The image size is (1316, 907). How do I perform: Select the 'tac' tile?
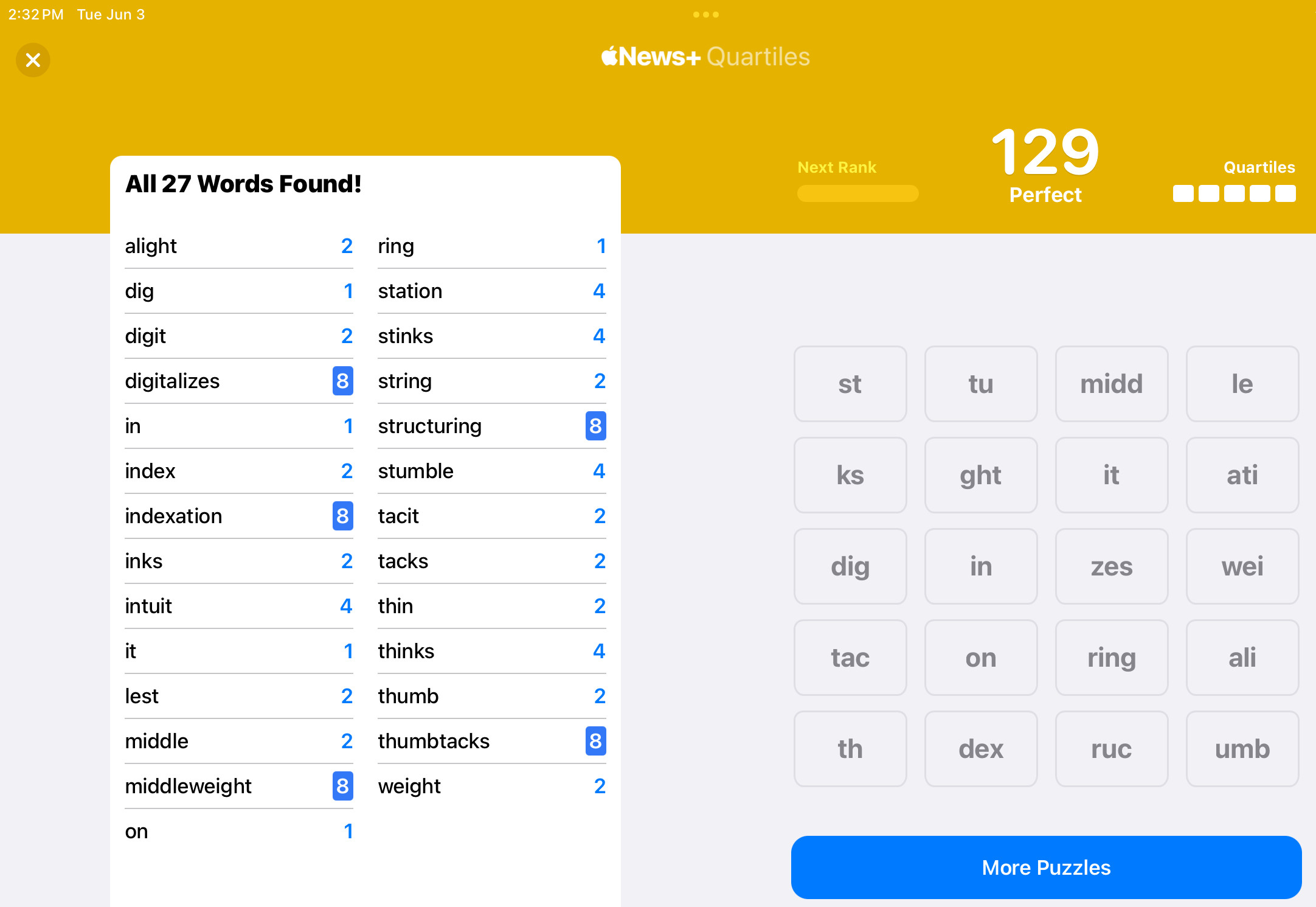850,658
